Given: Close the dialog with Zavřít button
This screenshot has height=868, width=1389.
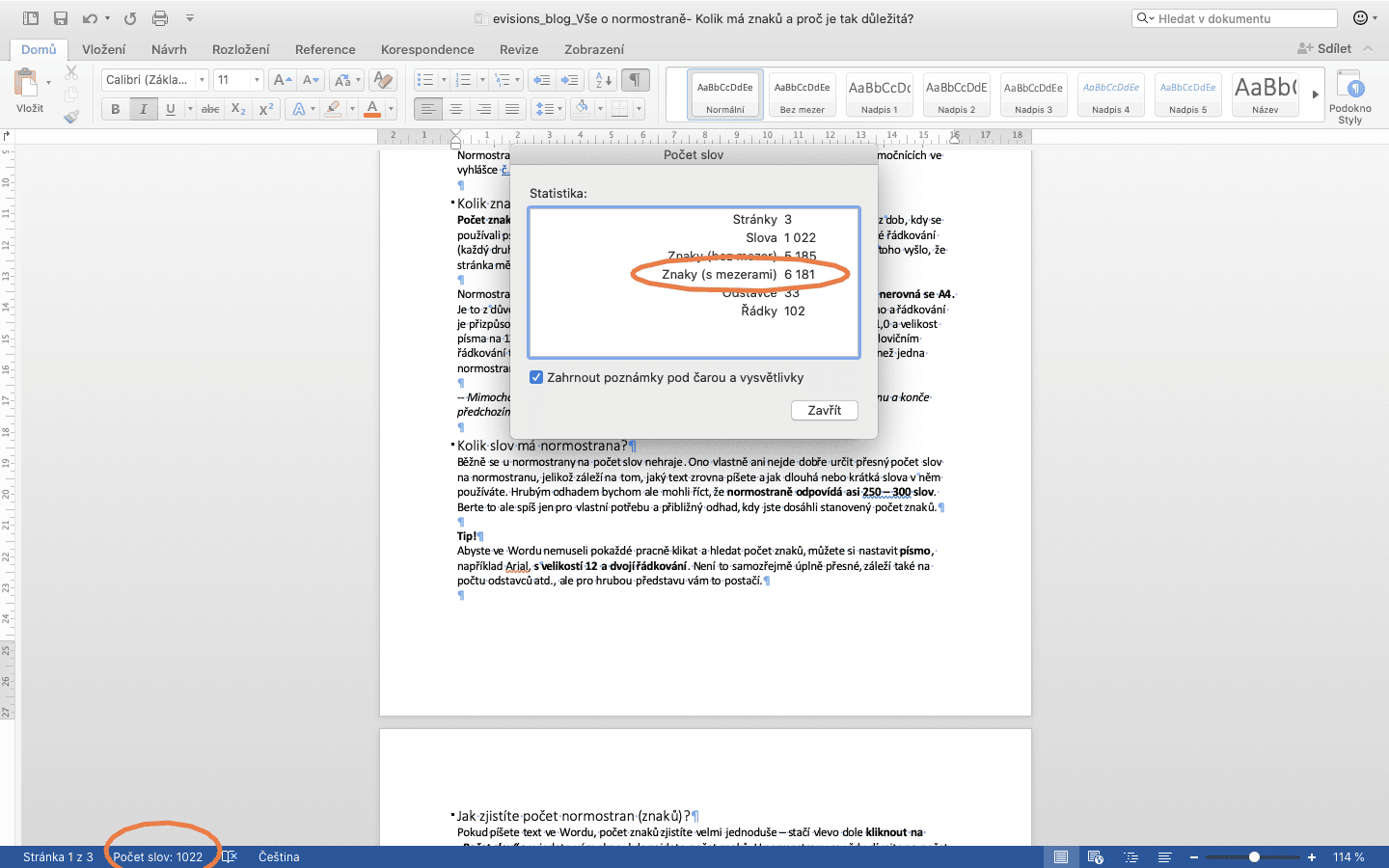Looking at the screenshot, I should 824,410.
